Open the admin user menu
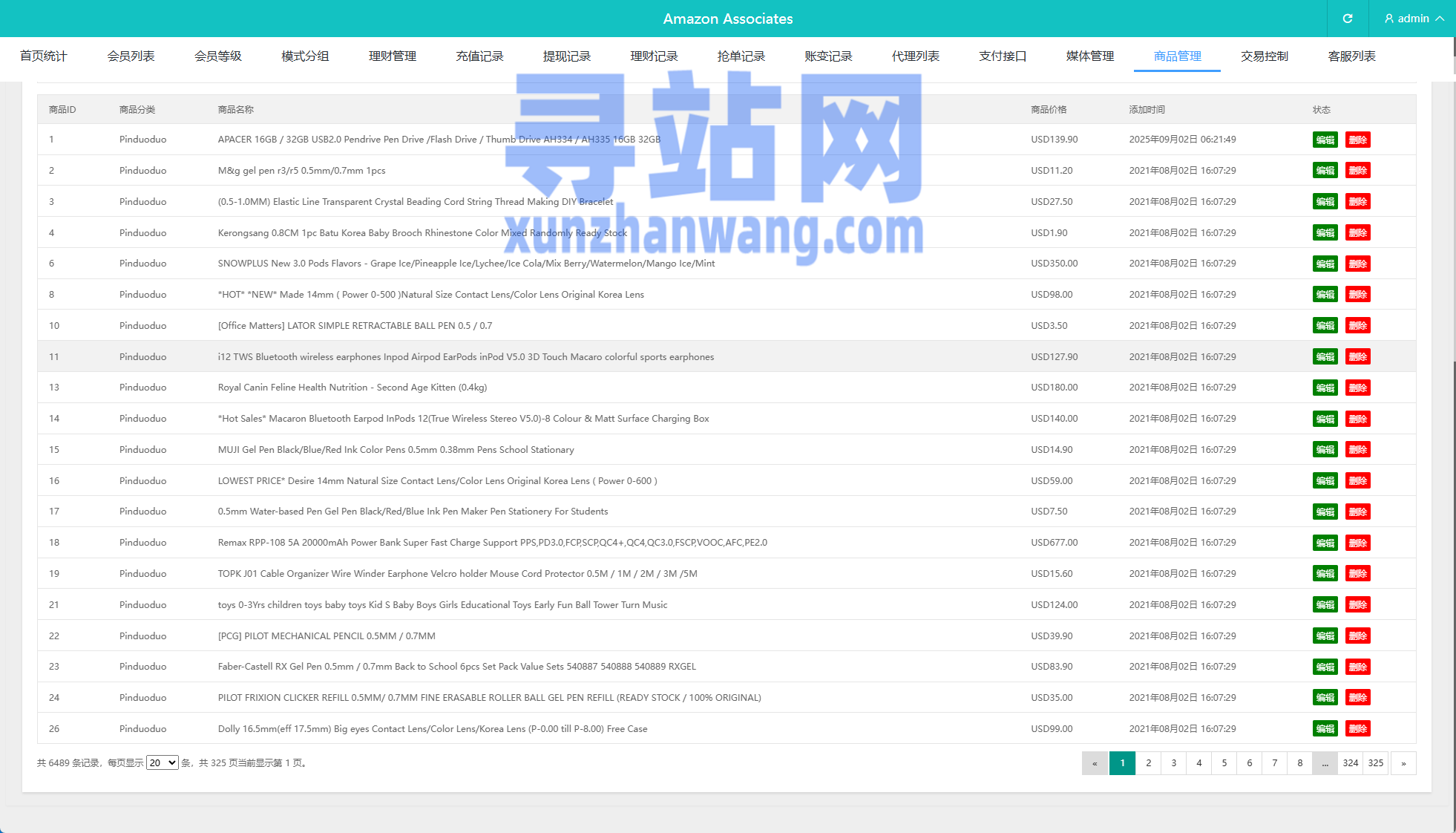Image resolution: width=1456 pixels, height=833 pixels. pyautogui.click(x=1413, y=19)
